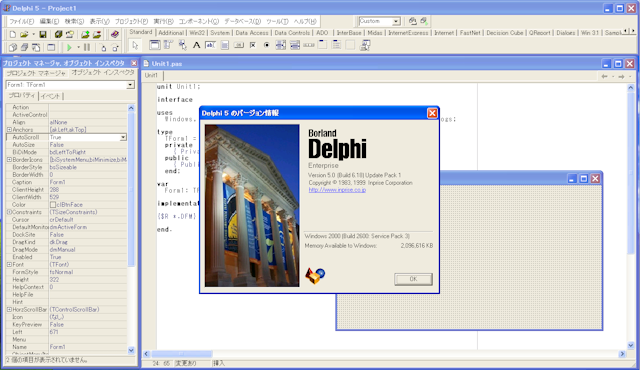Select the arrow pointer palette tool
This screenshot has width=640, height=370.
[135, 45]
